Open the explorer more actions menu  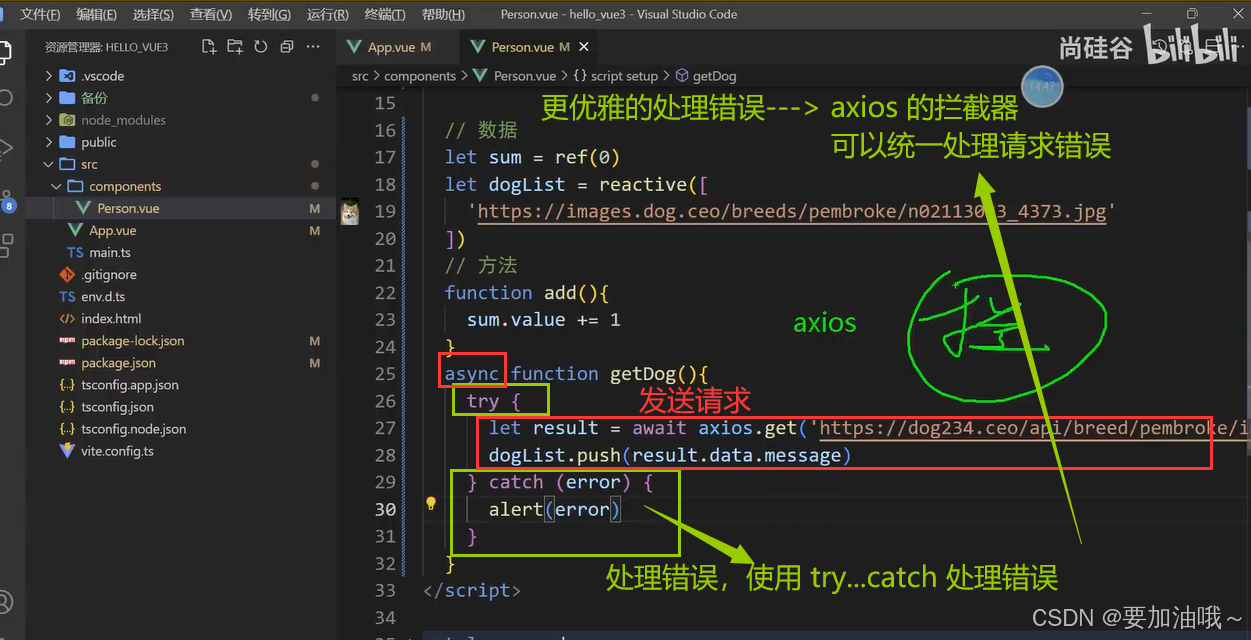313,46
